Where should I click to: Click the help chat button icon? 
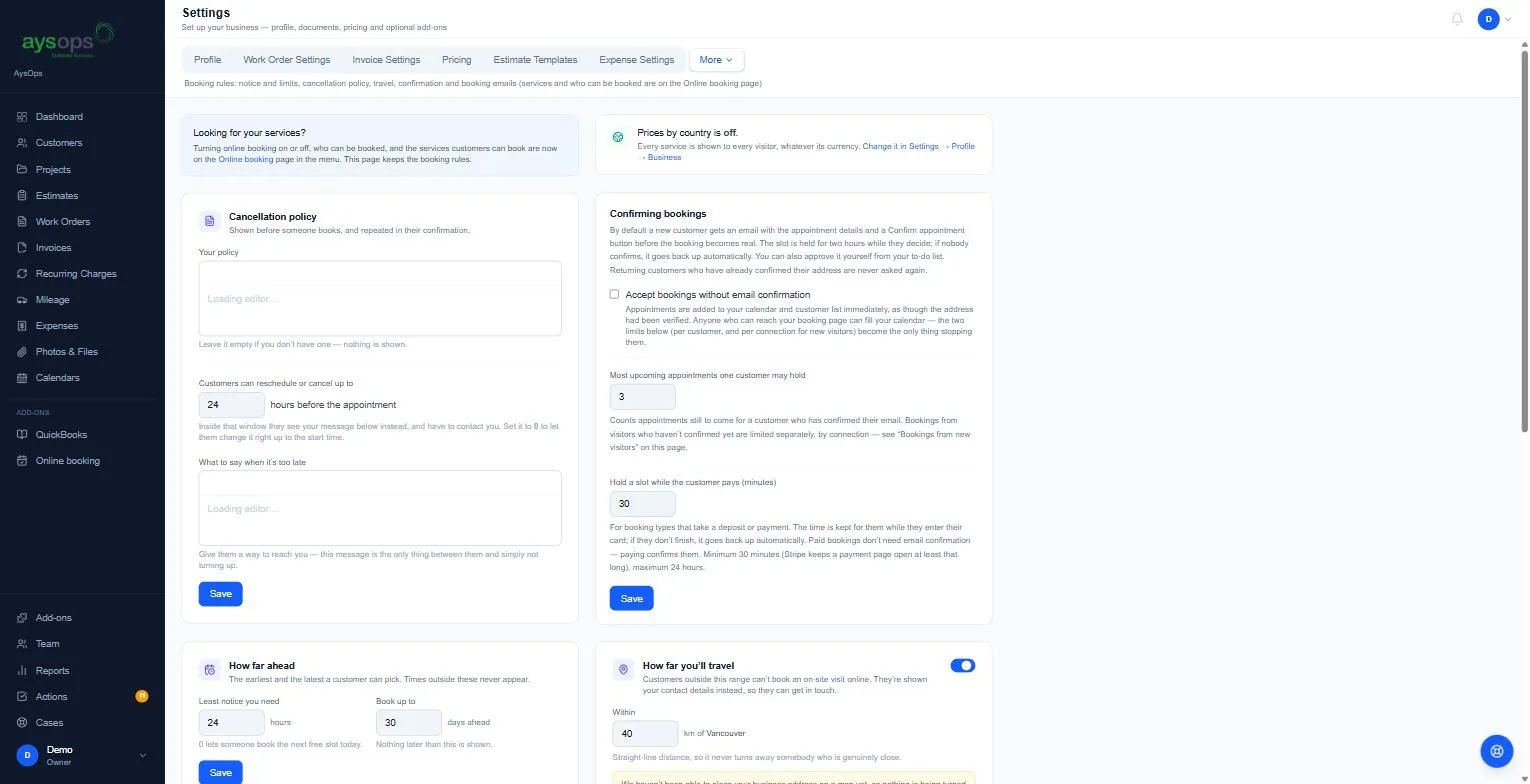pyautogui.click(x=1497, y=750)
